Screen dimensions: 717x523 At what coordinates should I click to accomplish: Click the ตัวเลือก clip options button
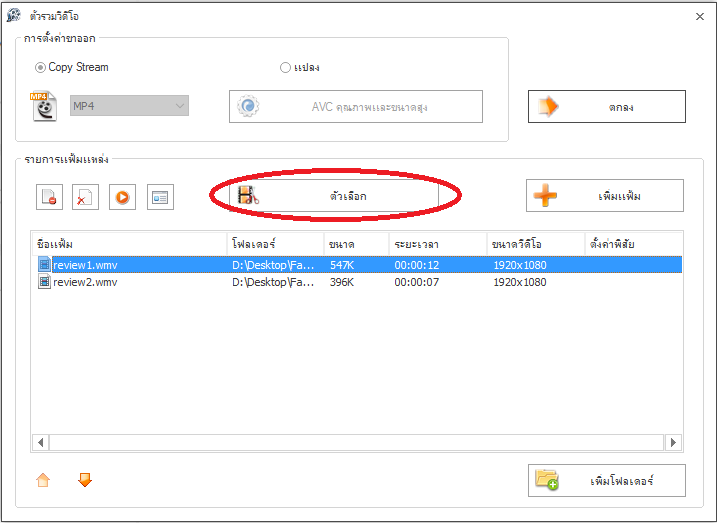[334, 196]
